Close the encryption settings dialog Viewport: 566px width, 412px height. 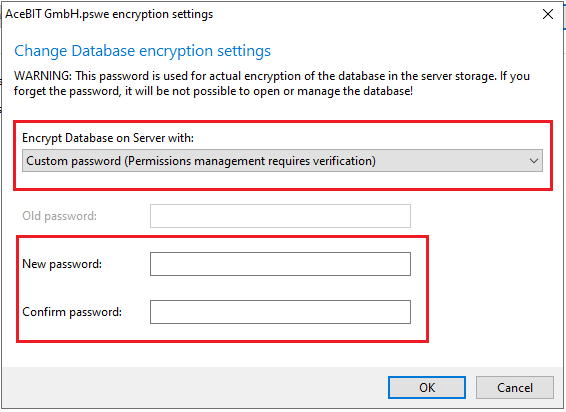coord(548,14)
